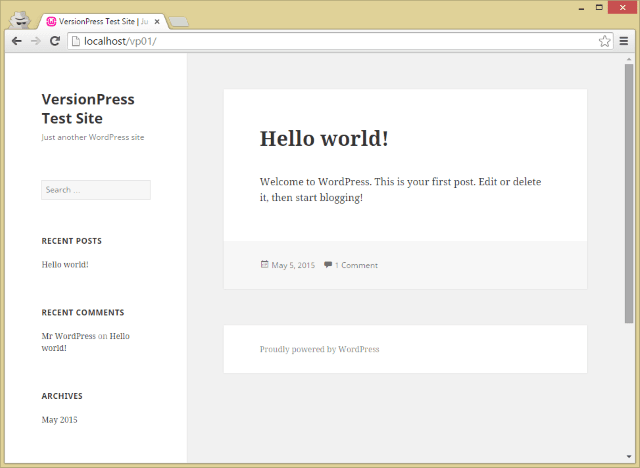
Task: Click the RECENT POSTS heading
Action: coord(71,241)
